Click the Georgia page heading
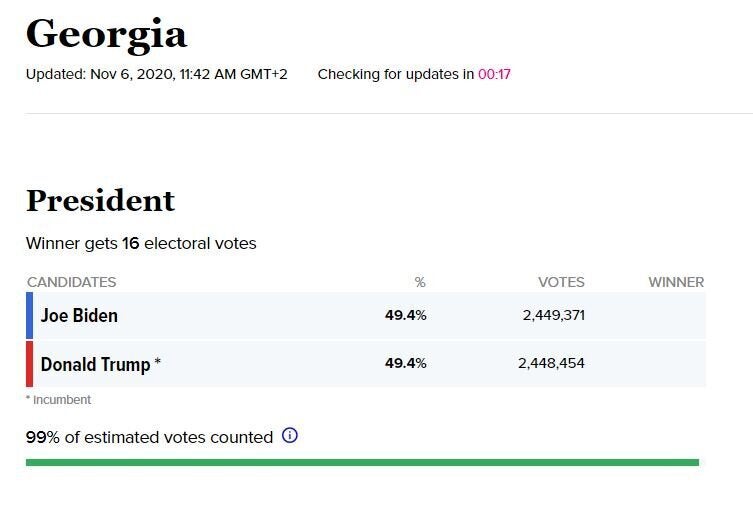753x531 pixels. 106,36
